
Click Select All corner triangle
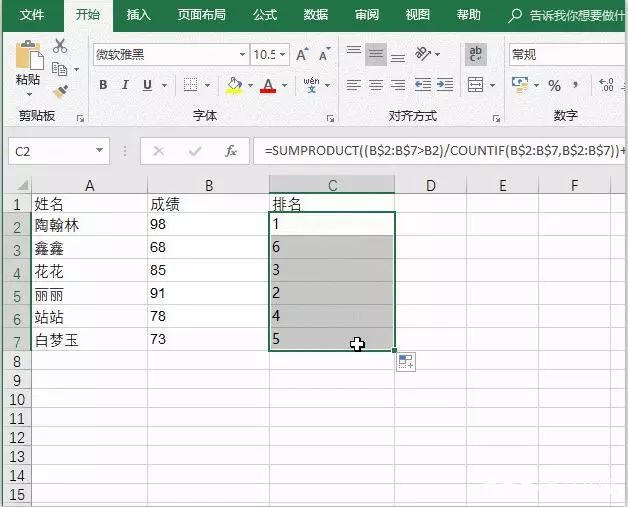point(22,185)
